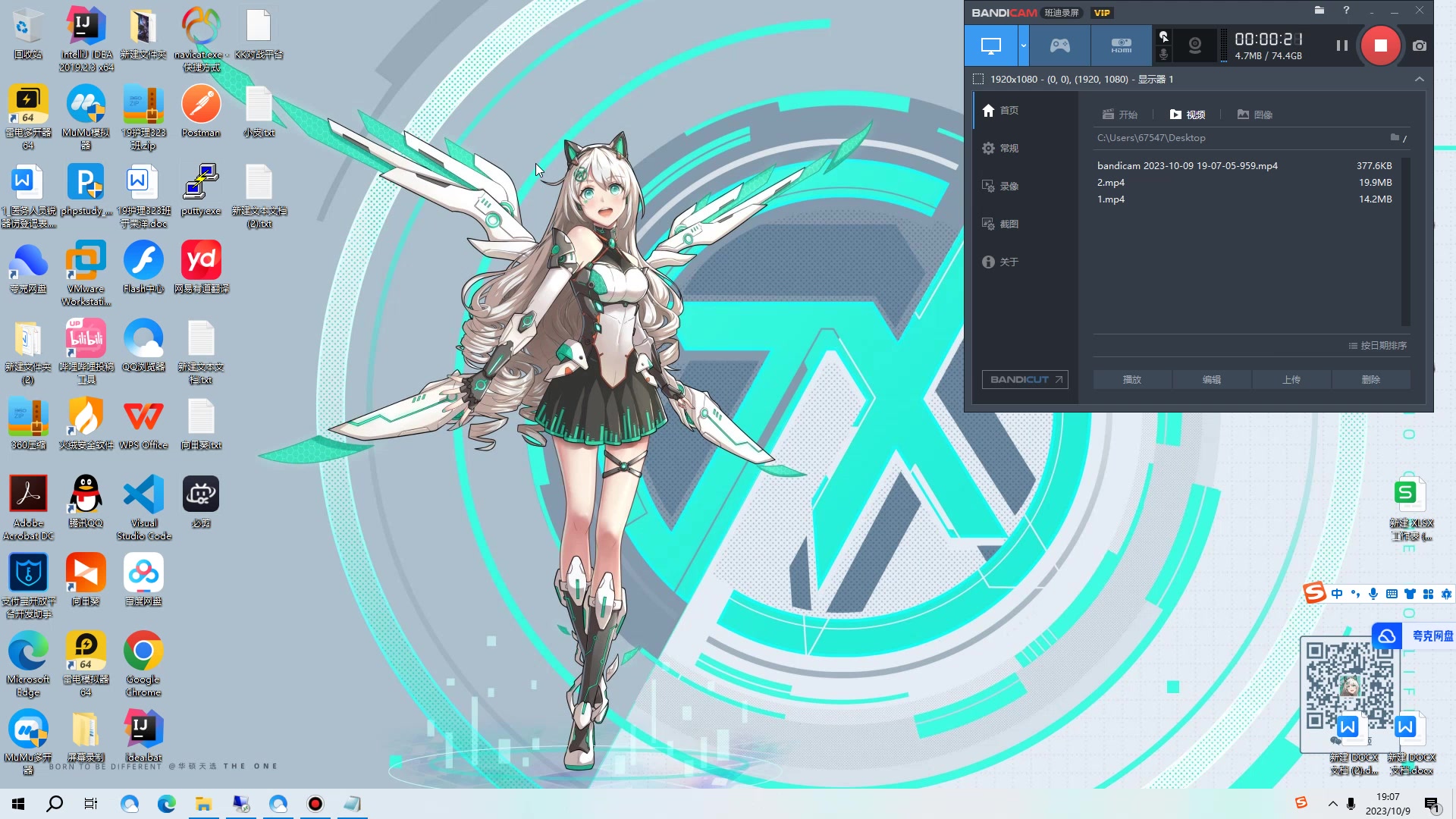The image size is (1456, 819).
Task: Open WPS Office desktop icon
Action: click(143, 424)
